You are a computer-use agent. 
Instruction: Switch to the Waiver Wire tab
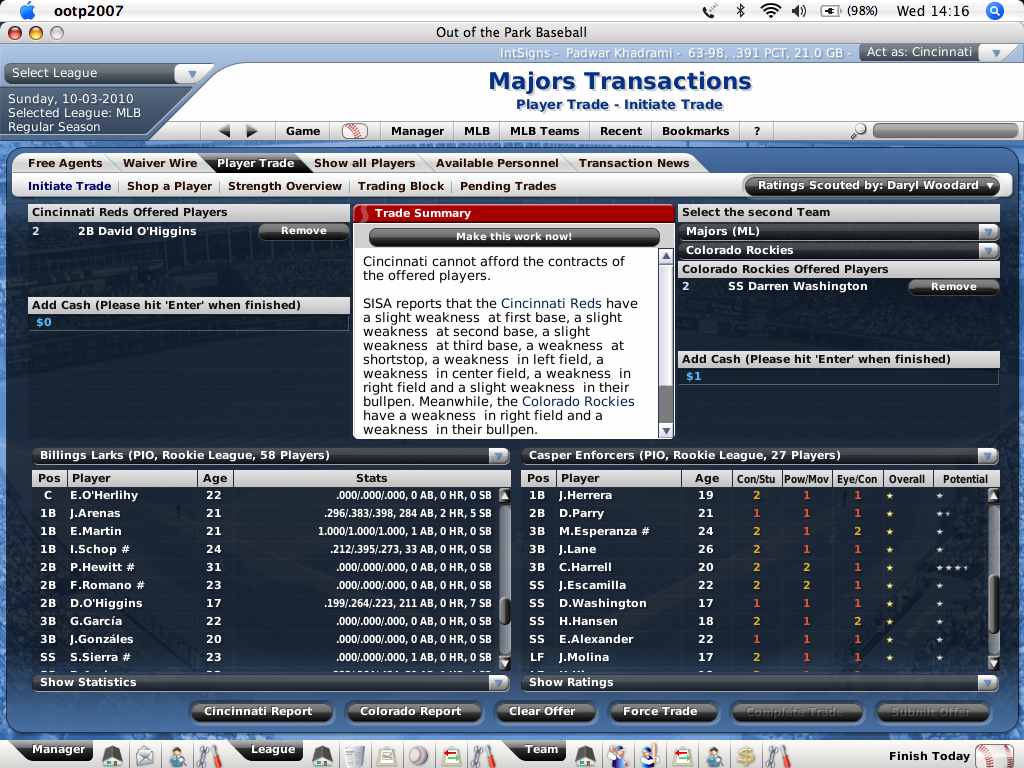[x=160, y=163]
